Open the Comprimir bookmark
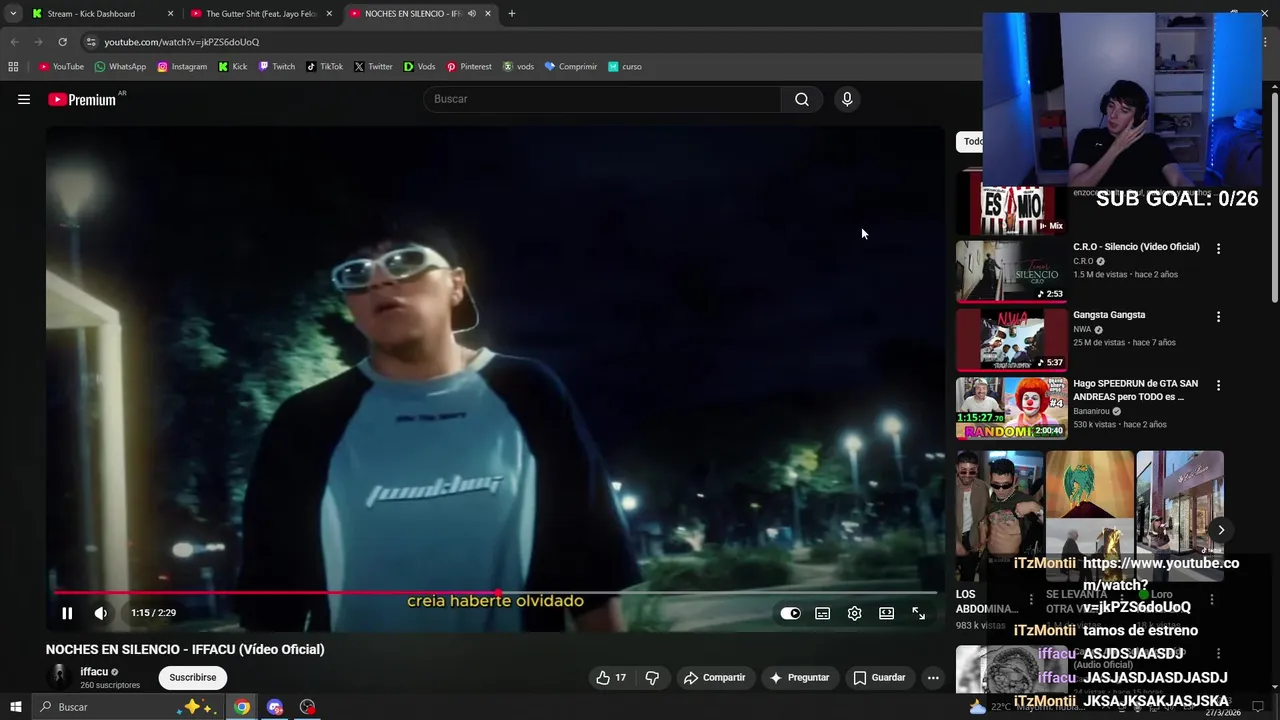This screenshot has width=1280, height=720. tap(570, 67)
